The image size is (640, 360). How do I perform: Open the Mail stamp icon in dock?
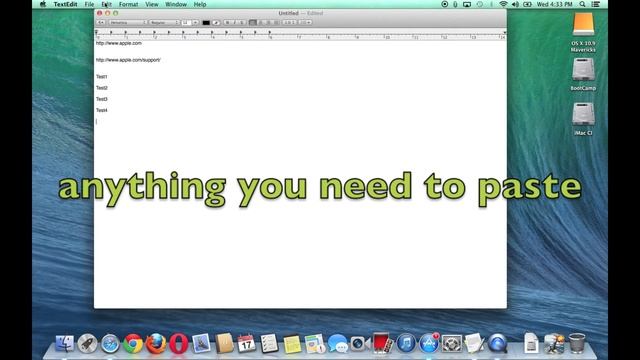click(201, 343)
